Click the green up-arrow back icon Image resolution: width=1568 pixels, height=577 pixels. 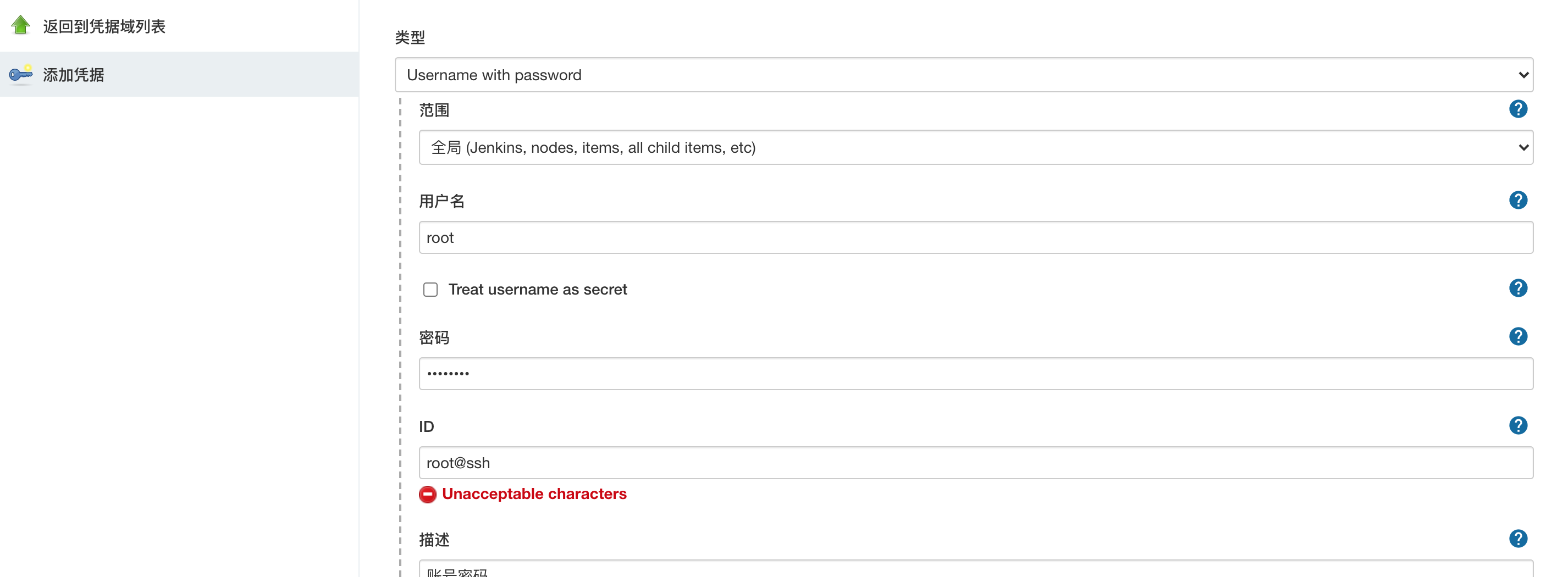[21, 25]
